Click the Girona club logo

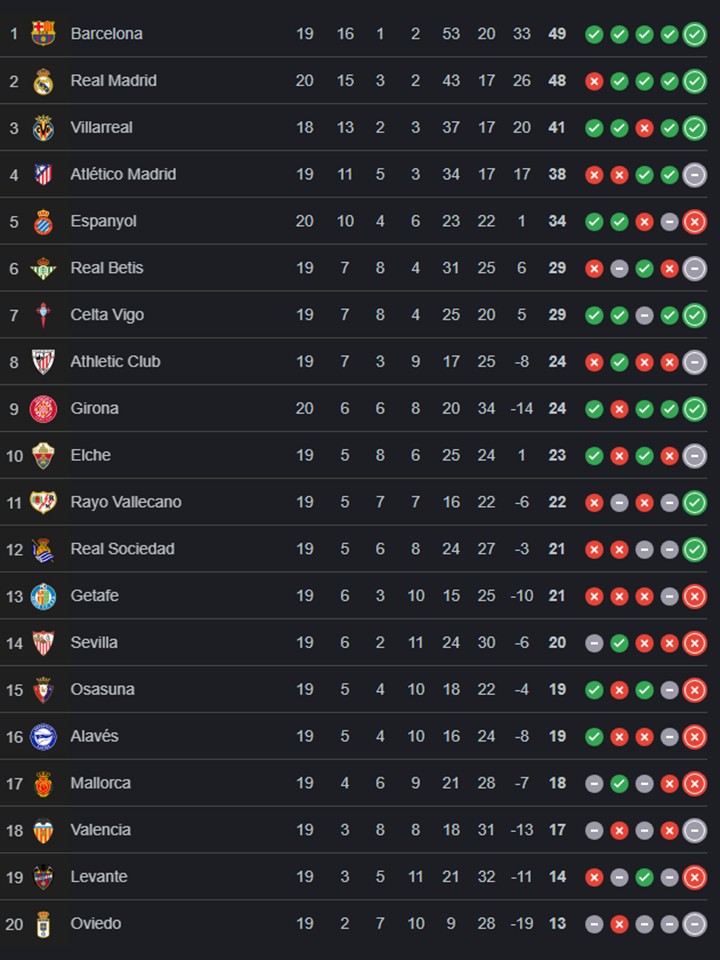[43, 409]
